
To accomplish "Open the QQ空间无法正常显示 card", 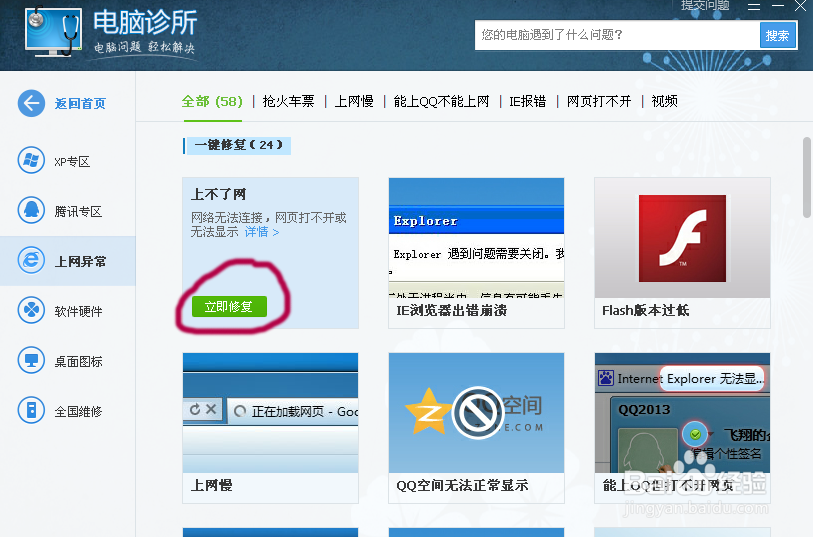I will pos(476,428).
